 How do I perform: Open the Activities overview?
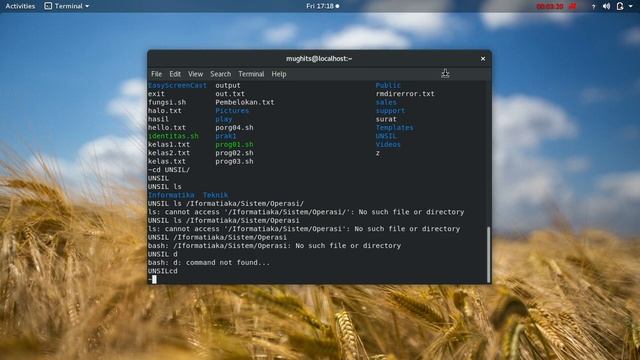point(20,6)
